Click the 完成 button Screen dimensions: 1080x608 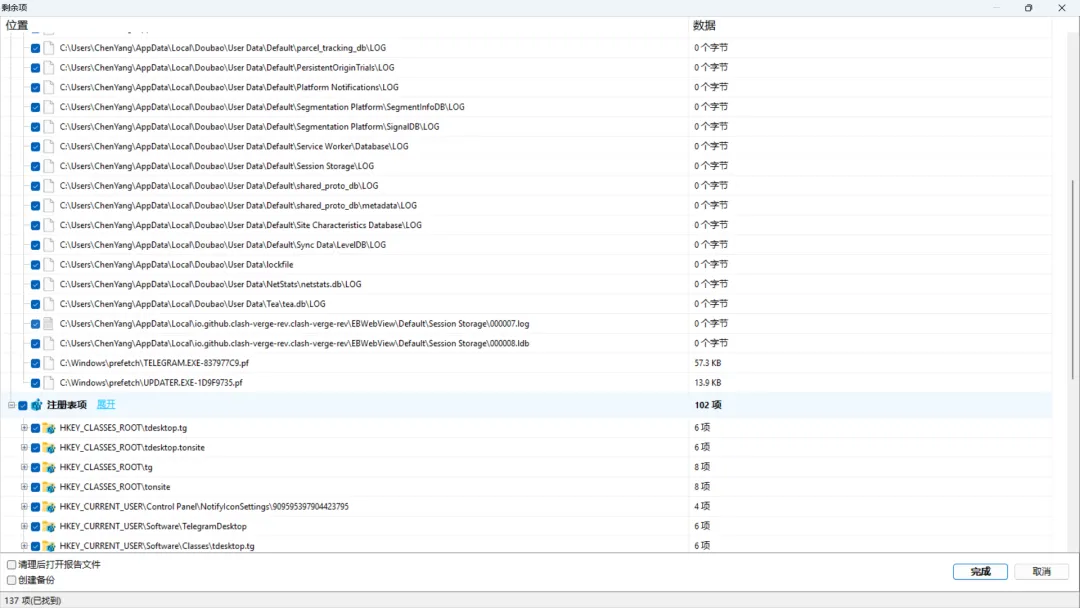tap(980, 572)
